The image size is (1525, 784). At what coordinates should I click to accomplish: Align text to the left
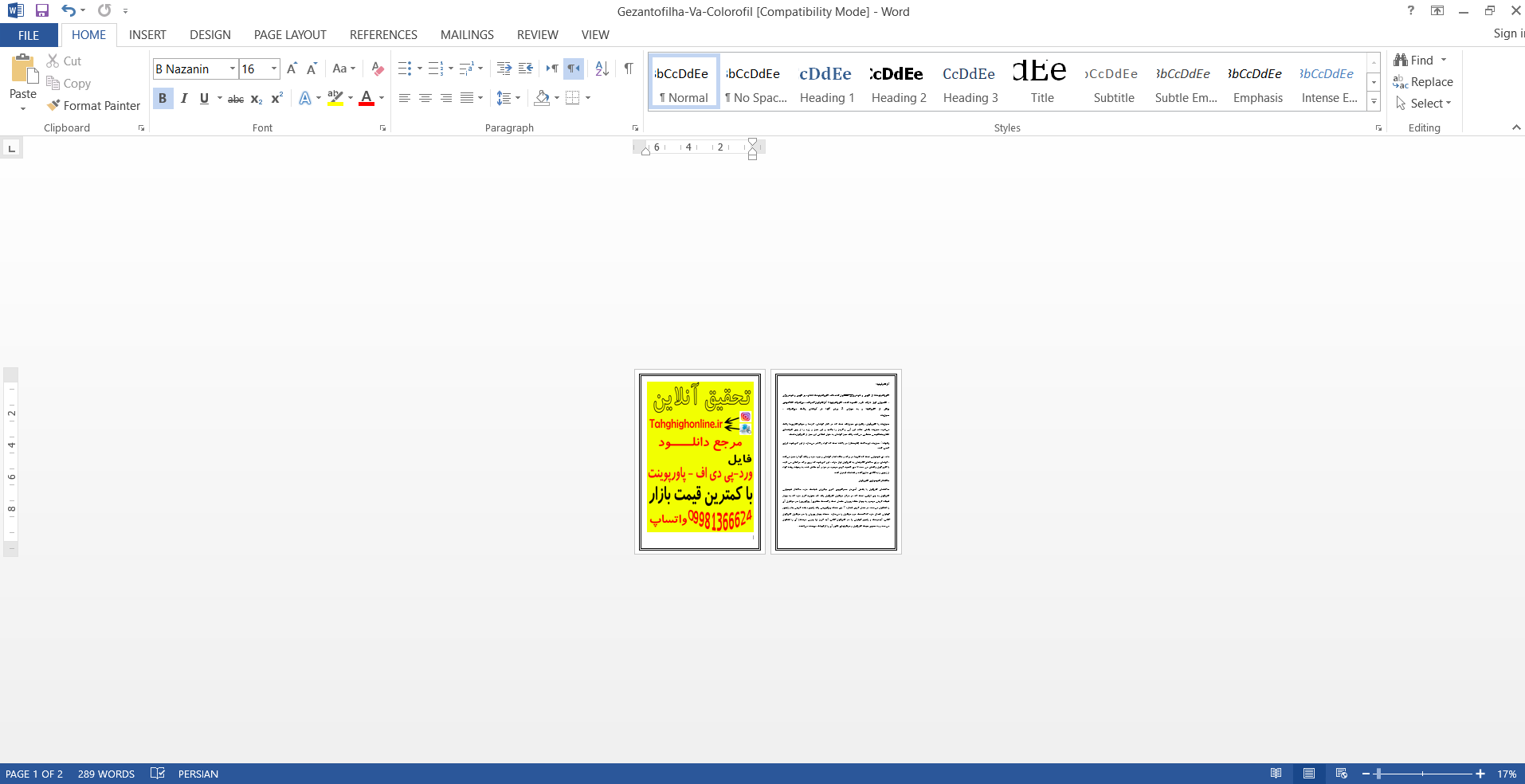click(405, 98)
